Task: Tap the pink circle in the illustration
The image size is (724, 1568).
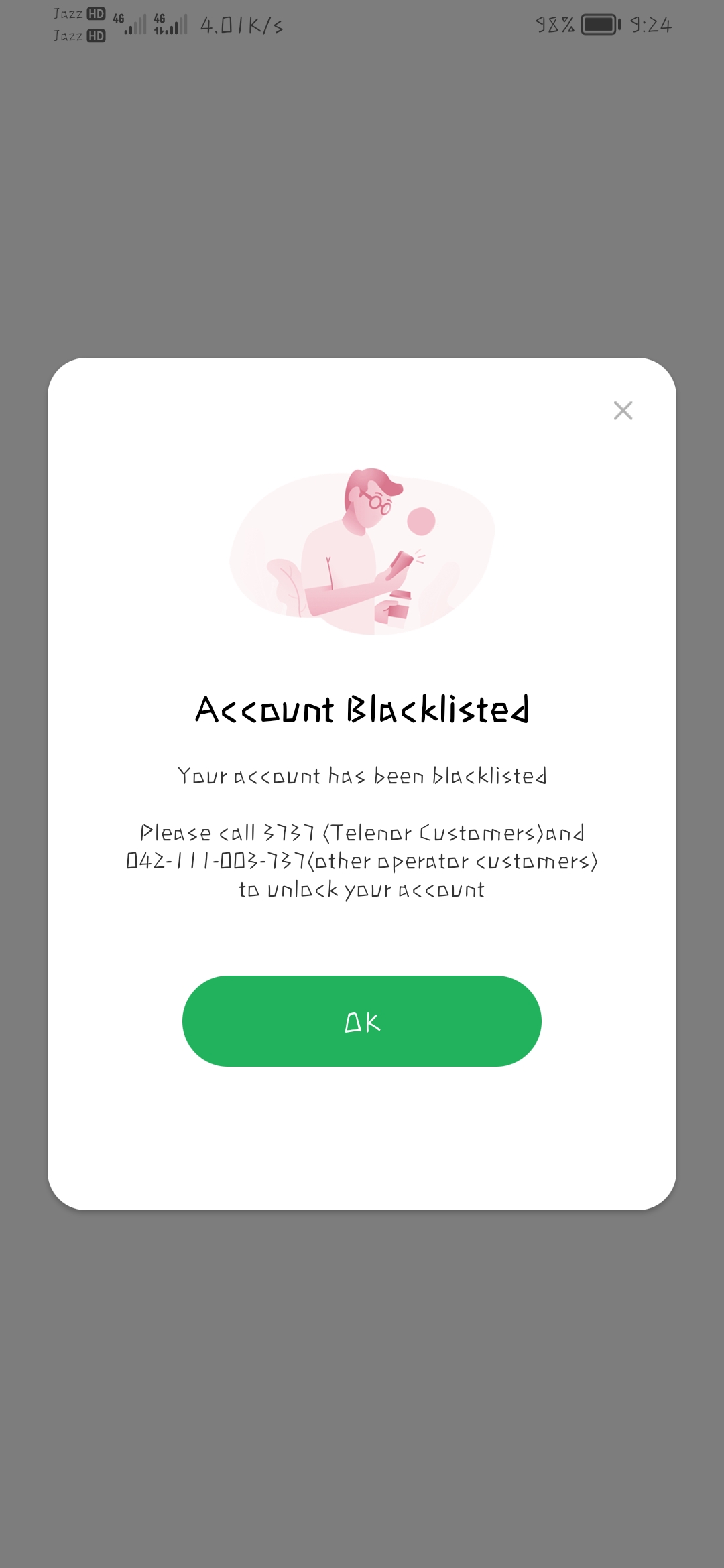Action: (x=421, y=521)
